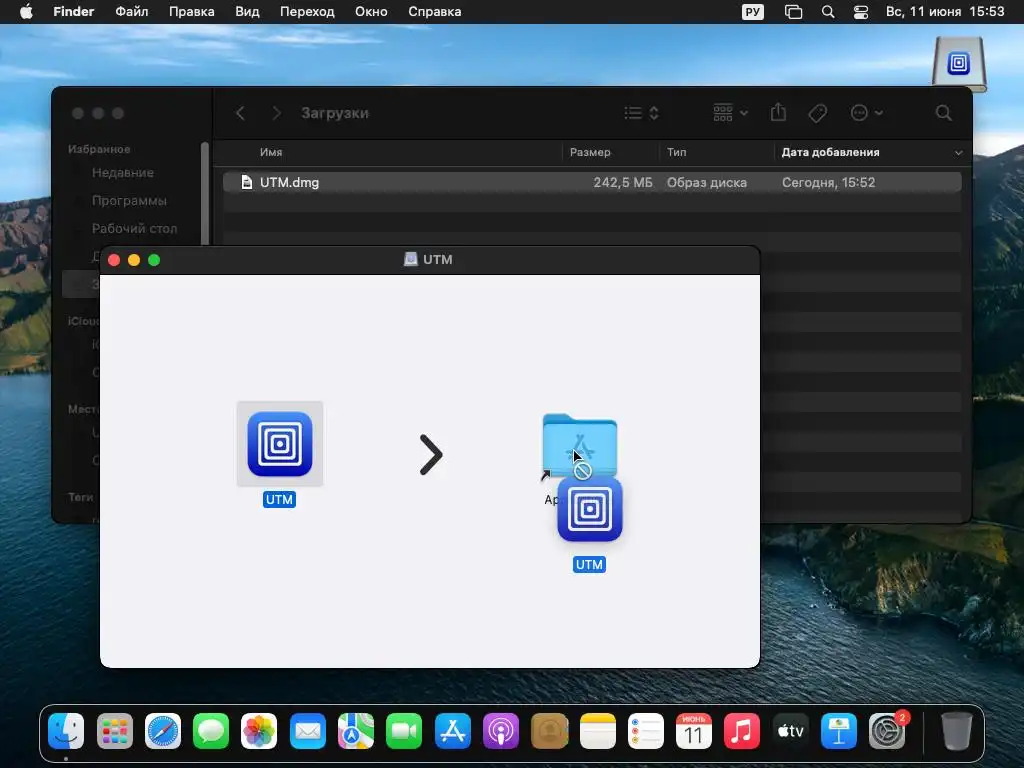Viewport: 1024px width, 768px height.
Task: Click the UTM label under the app icon
Action: (x=280, y=500)
